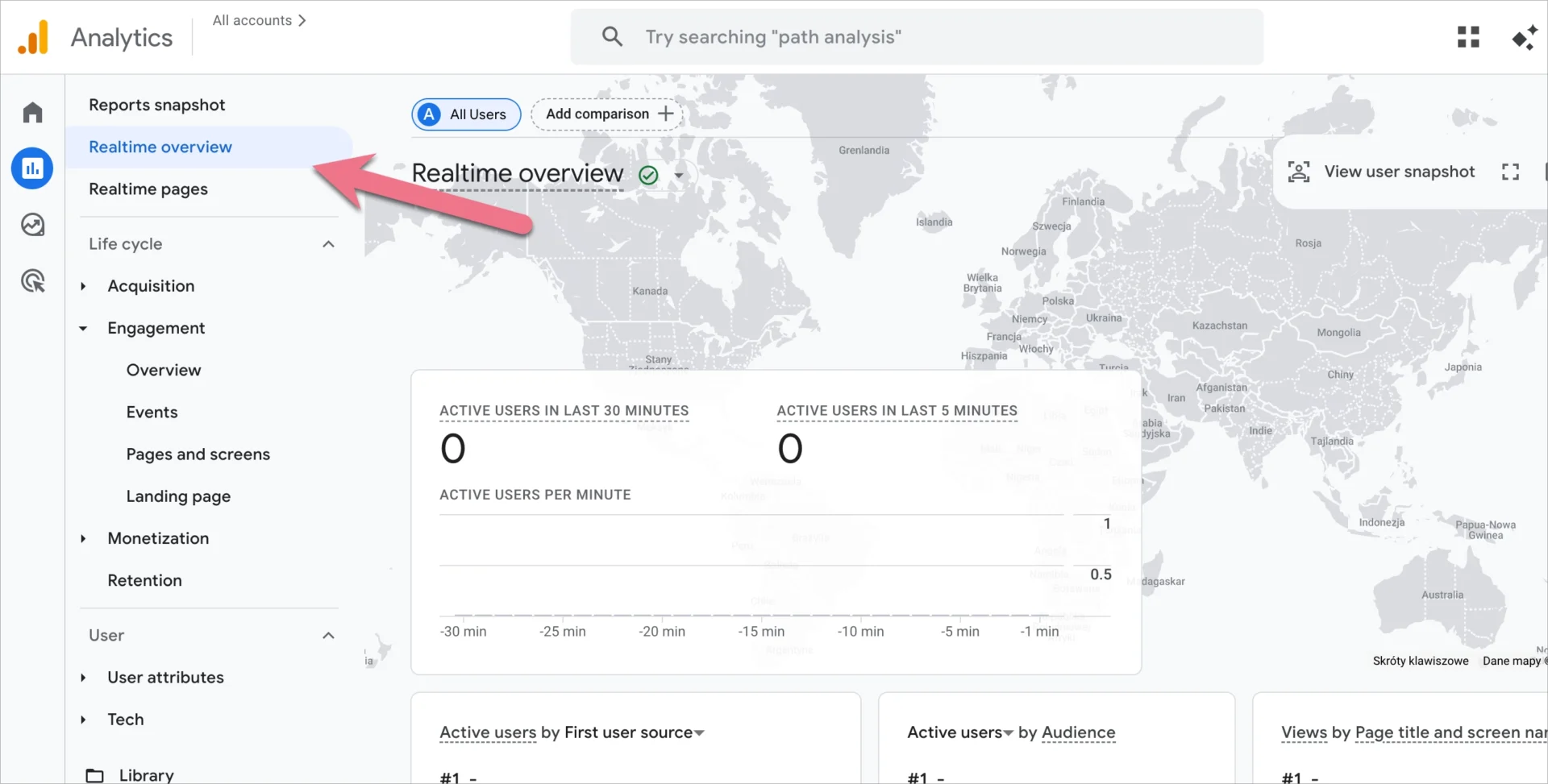The height and width of the screenshot is (784, 1548).
Task: Open the Google apps grid icon
Action: pos(1468,36)
